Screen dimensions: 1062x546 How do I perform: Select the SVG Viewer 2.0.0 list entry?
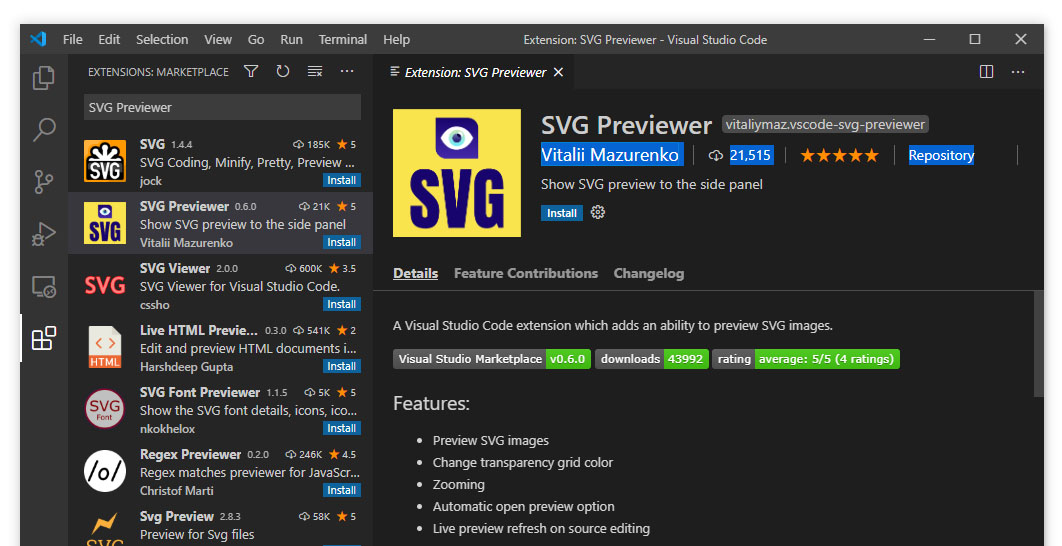pos(220,285)
